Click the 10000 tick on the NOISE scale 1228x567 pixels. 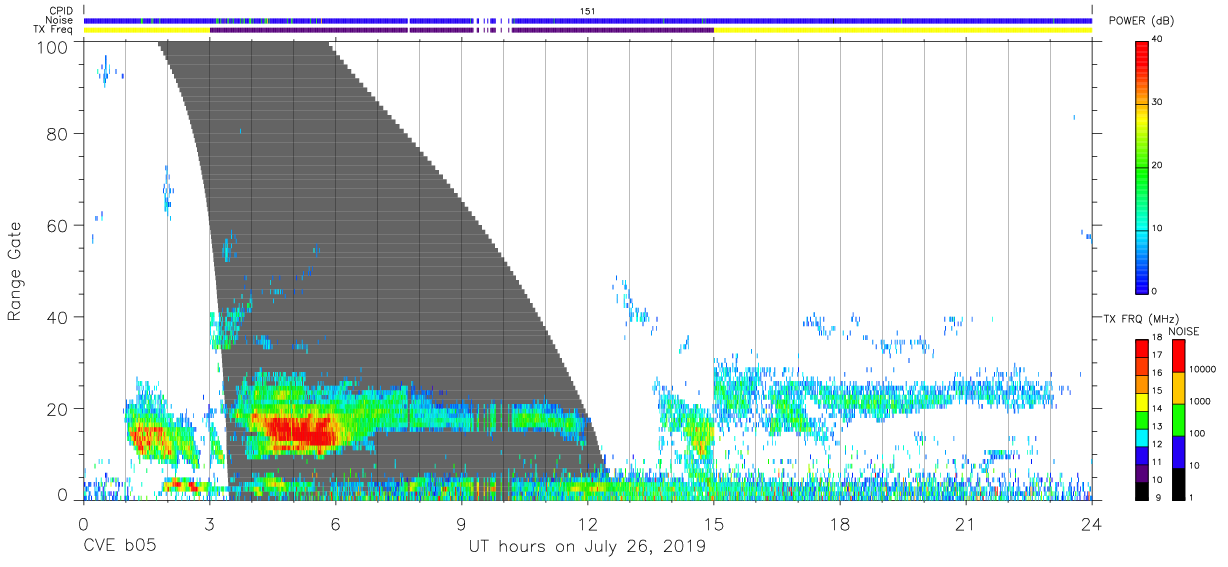(x=1203, y=369)
